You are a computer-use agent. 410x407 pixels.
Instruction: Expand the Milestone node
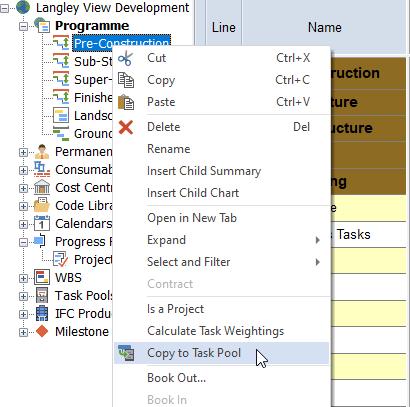23,332
